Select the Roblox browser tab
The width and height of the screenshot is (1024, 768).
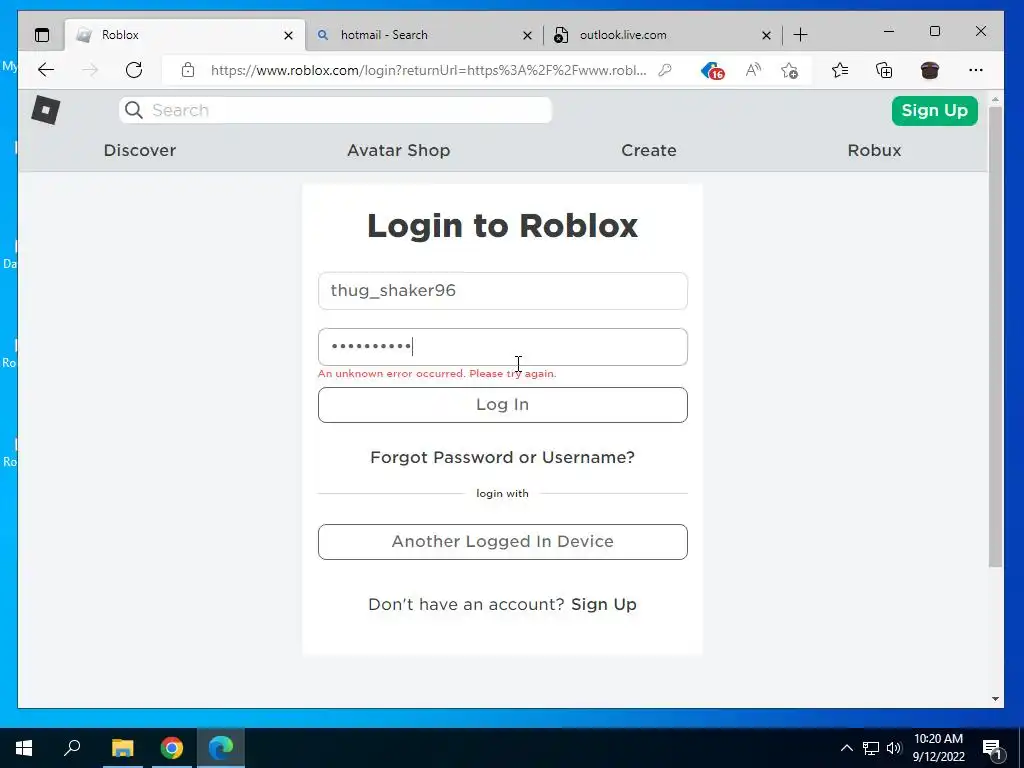click(x=185, y=35)
